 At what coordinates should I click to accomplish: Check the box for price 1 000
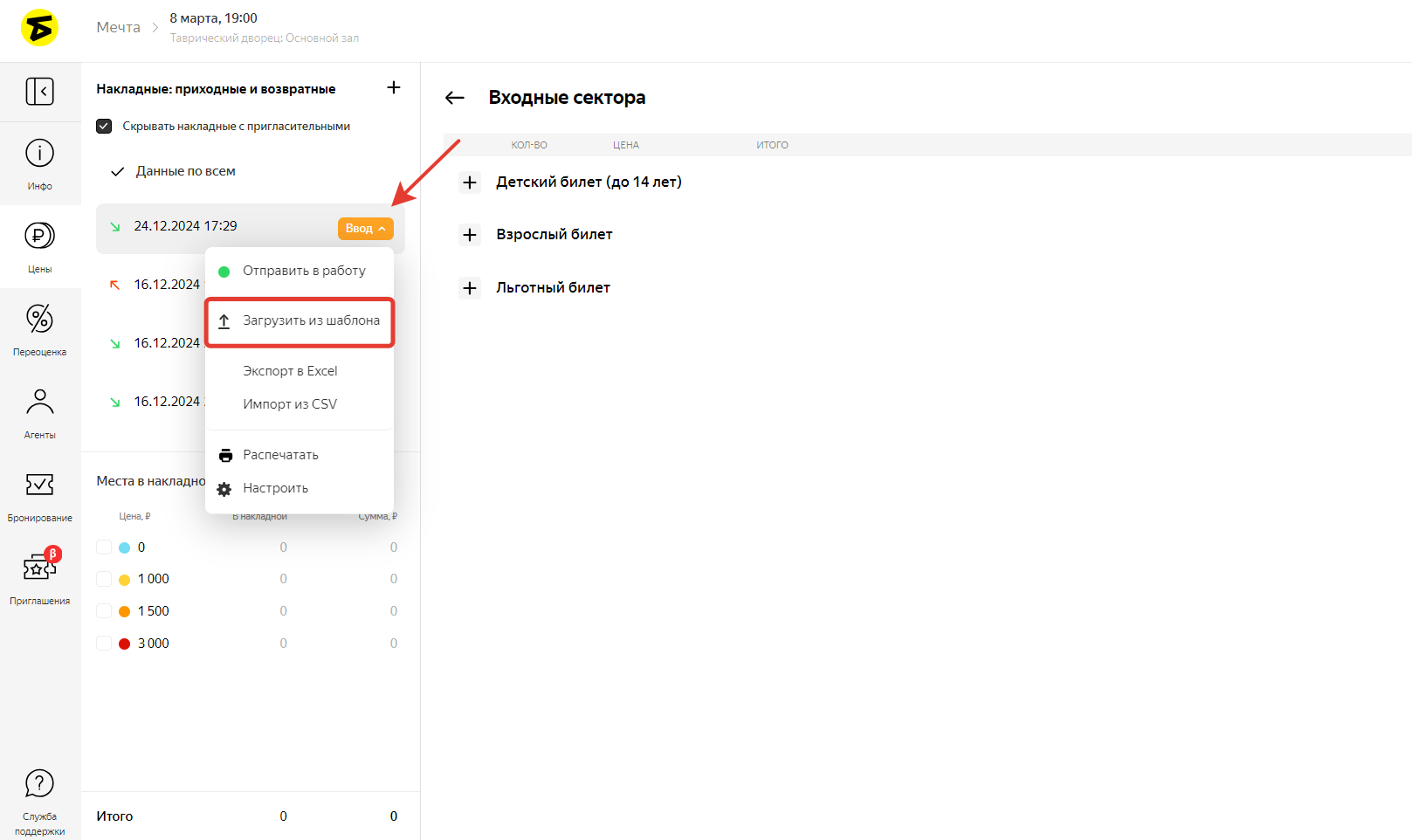tap(104, 579)
